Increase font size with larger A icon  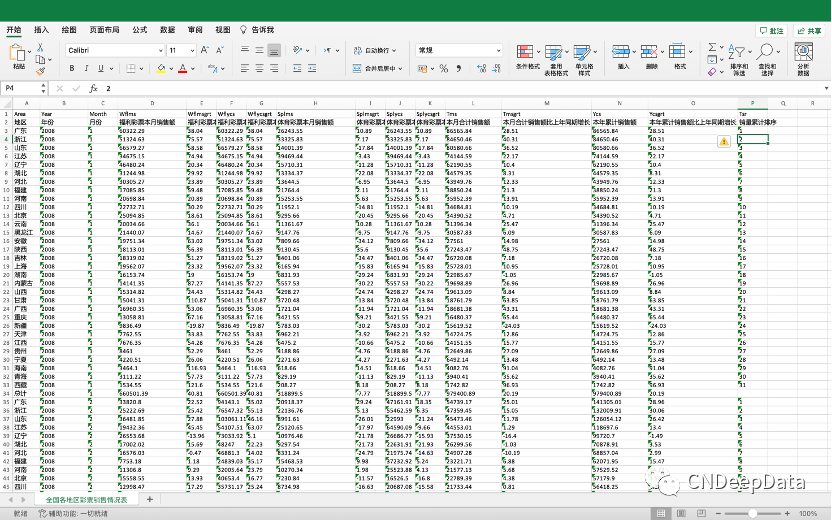[205, 50]
